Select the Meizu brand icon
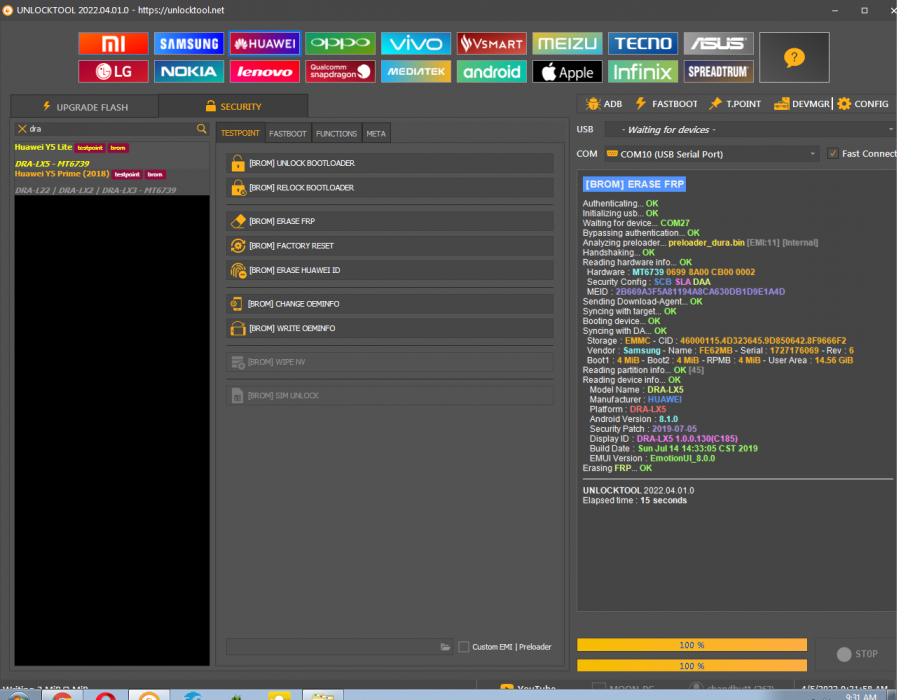The height and width of the screenshot is (700, 908). tap(568, 43)
